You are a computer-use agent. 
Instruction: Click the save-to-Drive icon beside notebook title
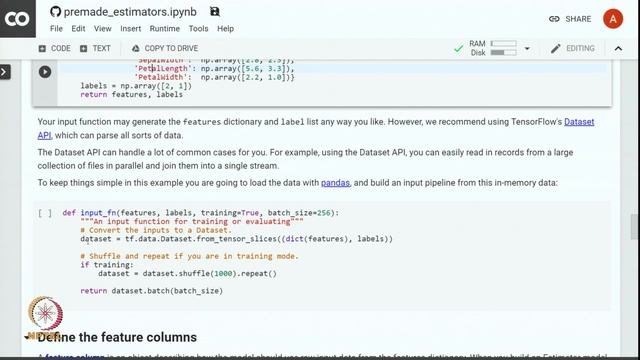click(215, 12)
